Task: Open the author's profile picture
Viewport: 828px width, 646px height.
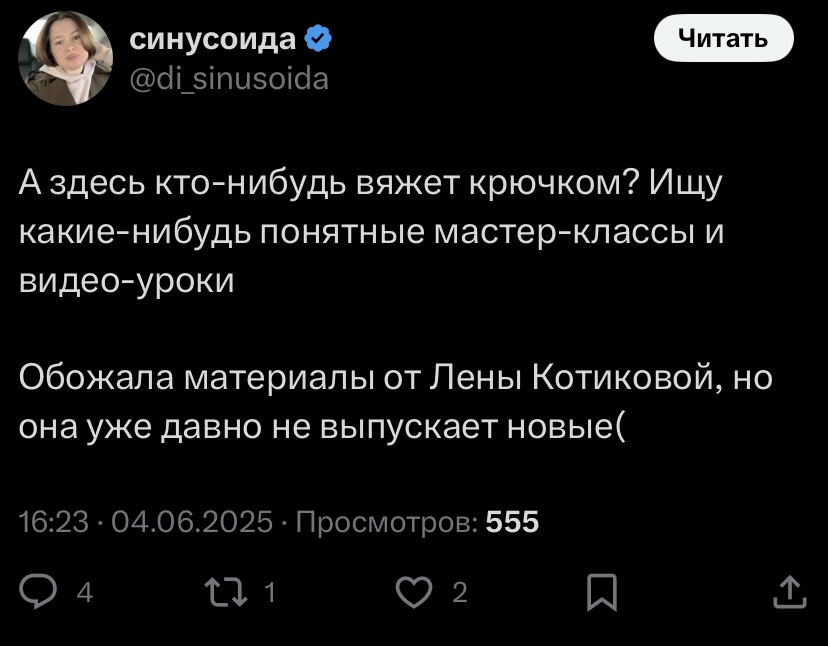Action: (65, 59)
